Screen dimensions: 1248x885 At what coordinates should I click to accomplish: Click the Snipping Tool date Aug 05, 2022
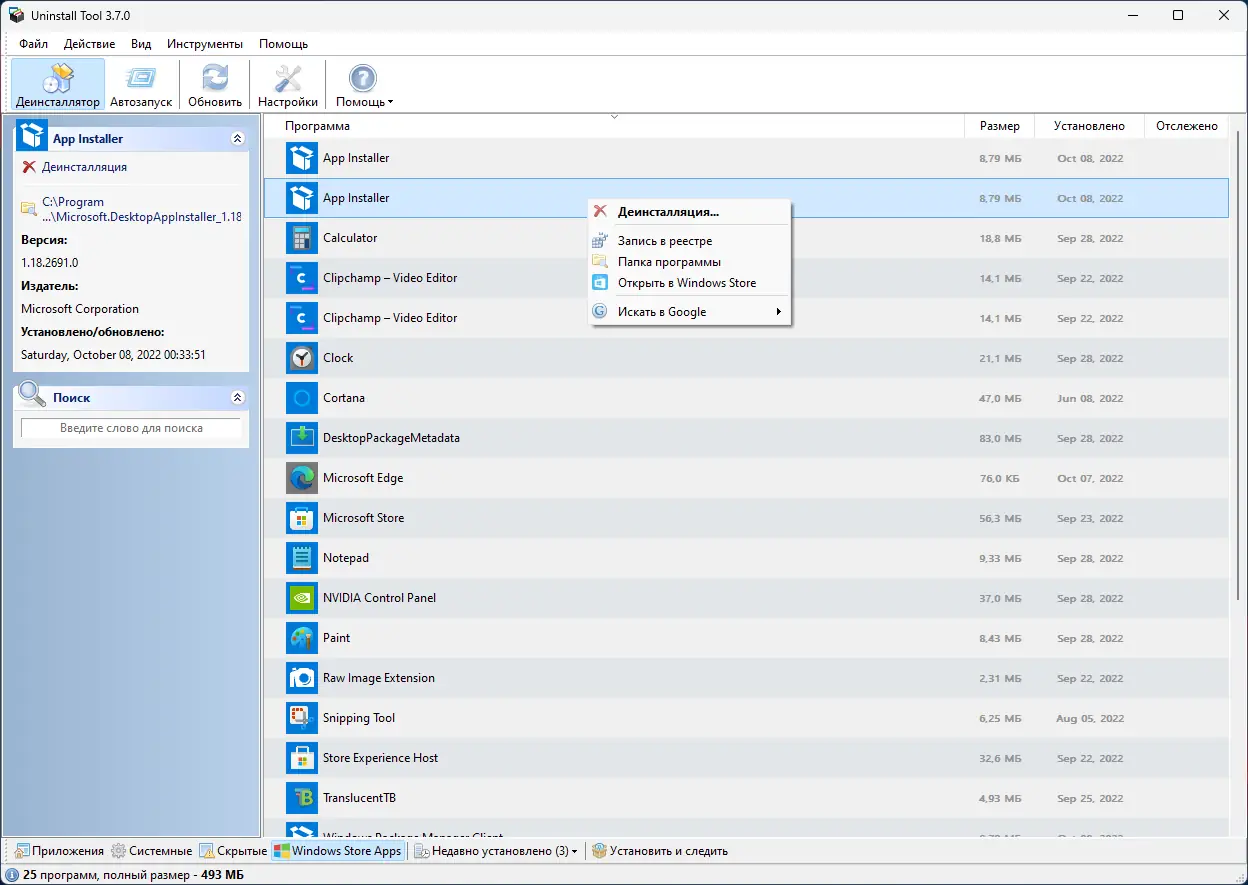(x=1090, y=718)
